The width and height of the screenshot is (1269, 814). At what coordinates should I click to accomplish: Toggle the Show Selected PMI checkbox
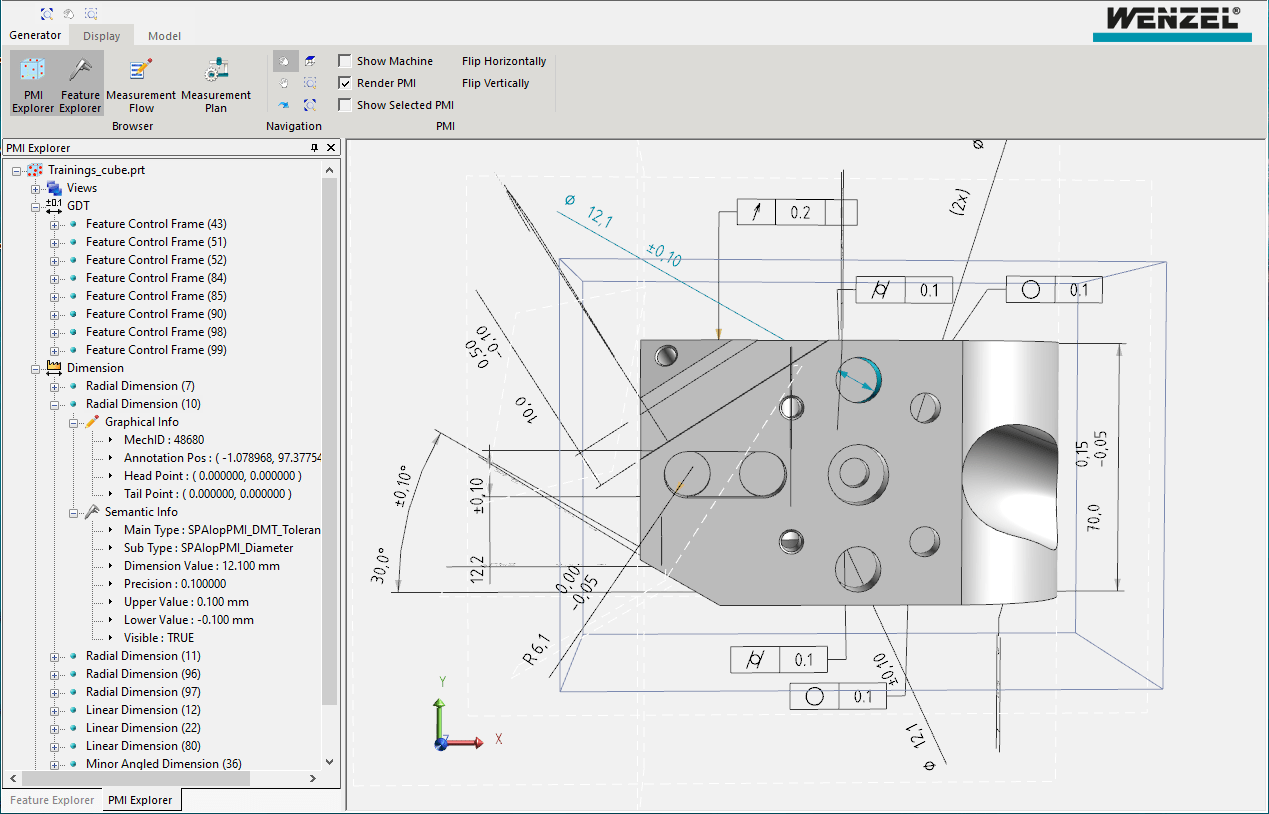pos(345,105)
